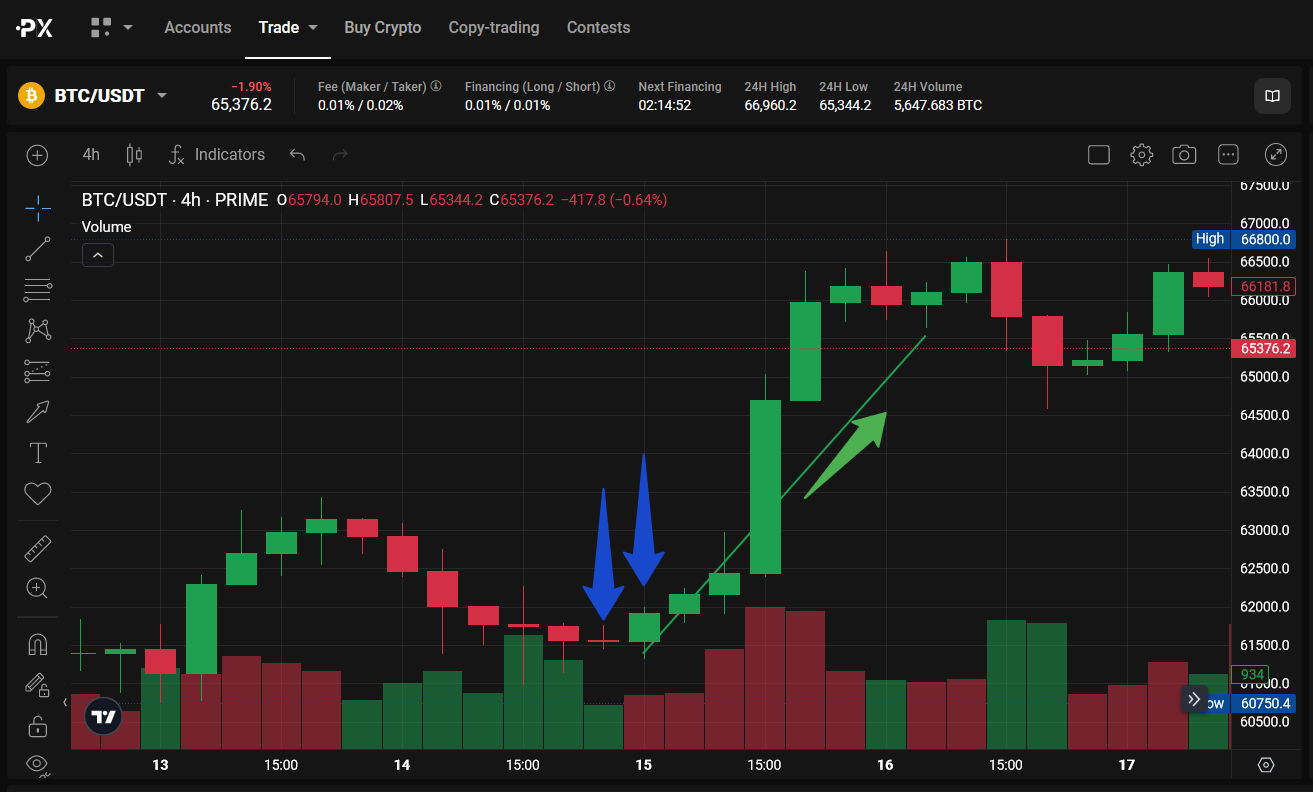The image size is (1313, 792).
Task: Go to Buy Crypto
Action: [383, 27]
